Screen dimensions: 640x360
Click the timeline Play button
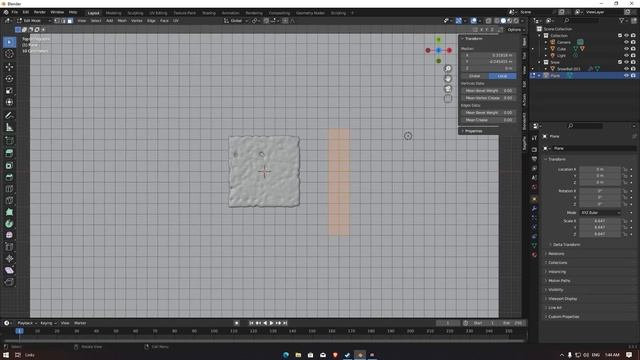tap(271, 323)
